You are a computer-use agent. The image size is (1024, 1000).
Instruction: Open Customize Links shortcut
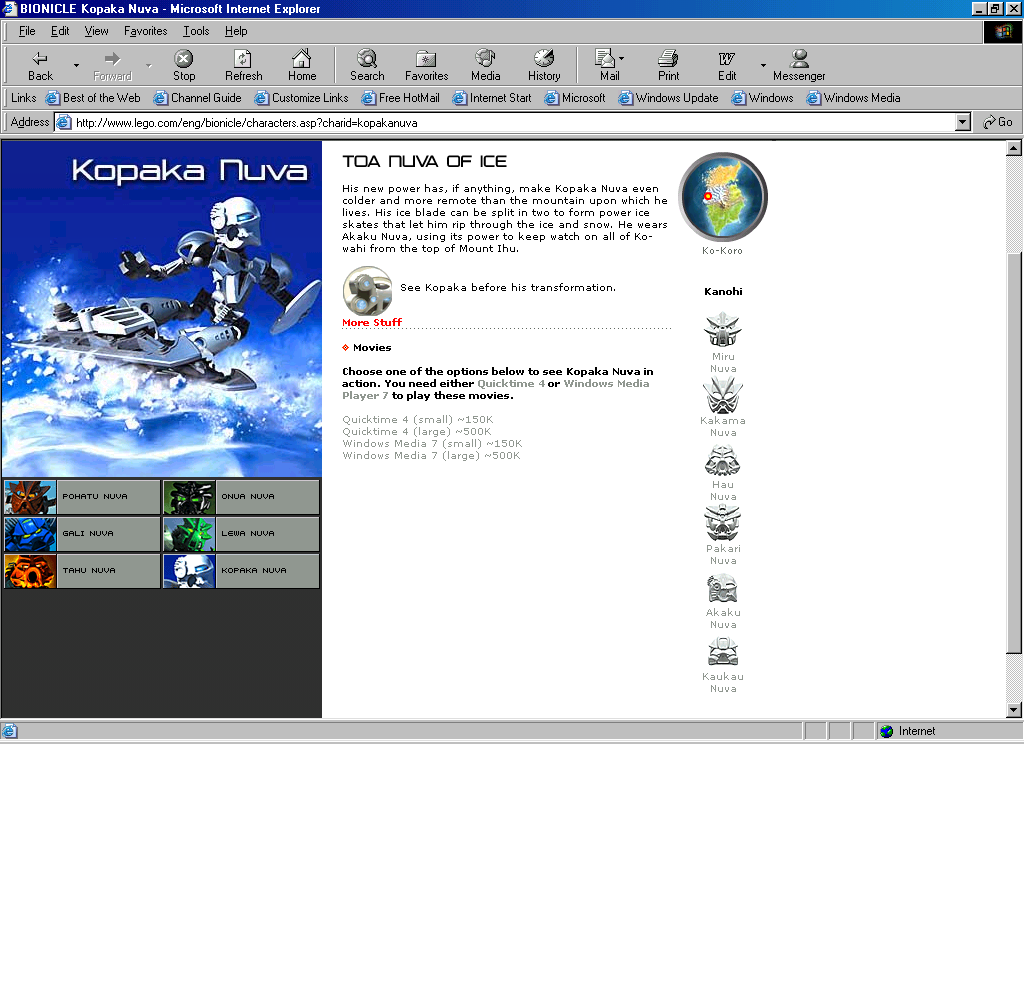301,98
